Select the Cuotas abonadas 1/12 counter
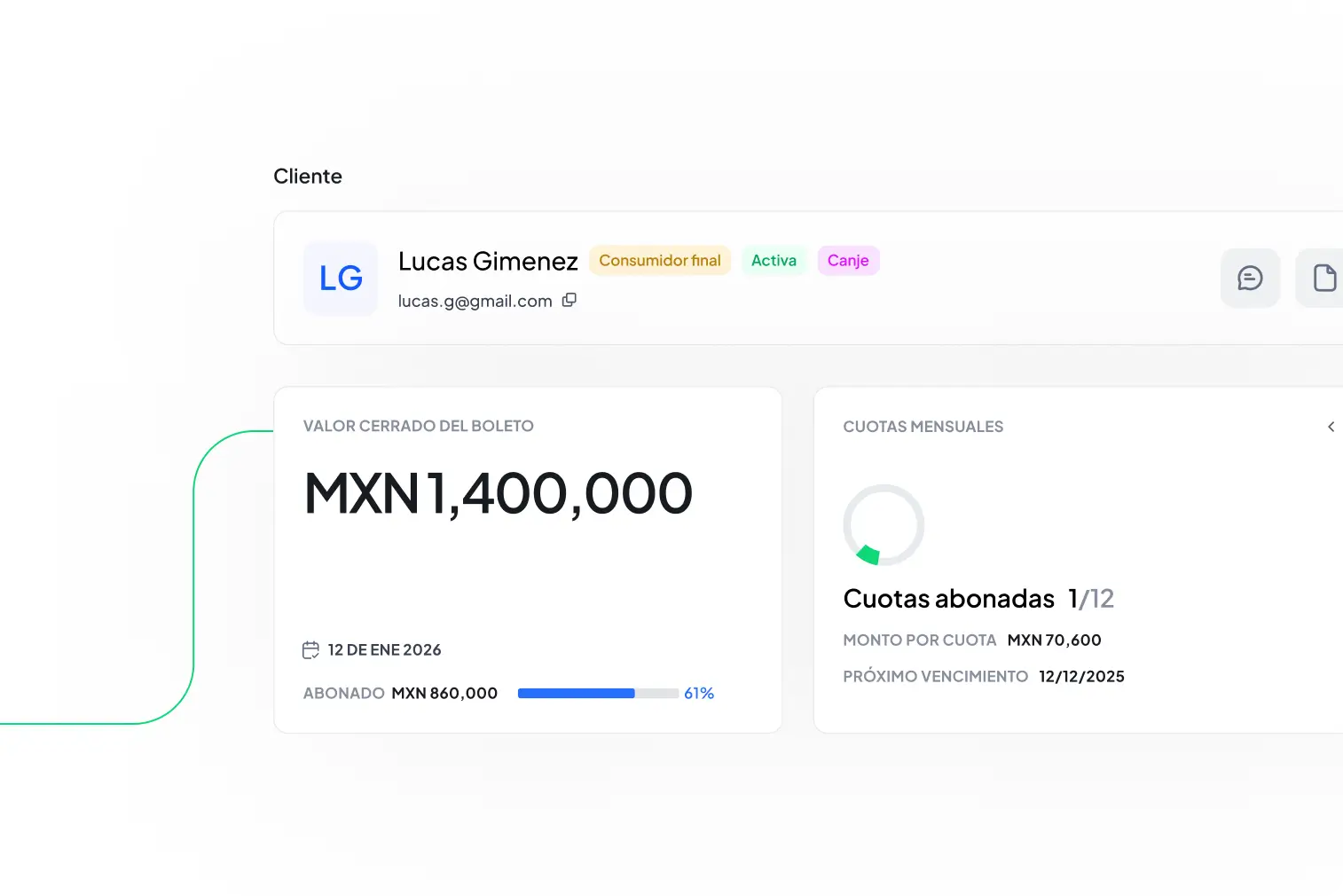 point(978,599)
